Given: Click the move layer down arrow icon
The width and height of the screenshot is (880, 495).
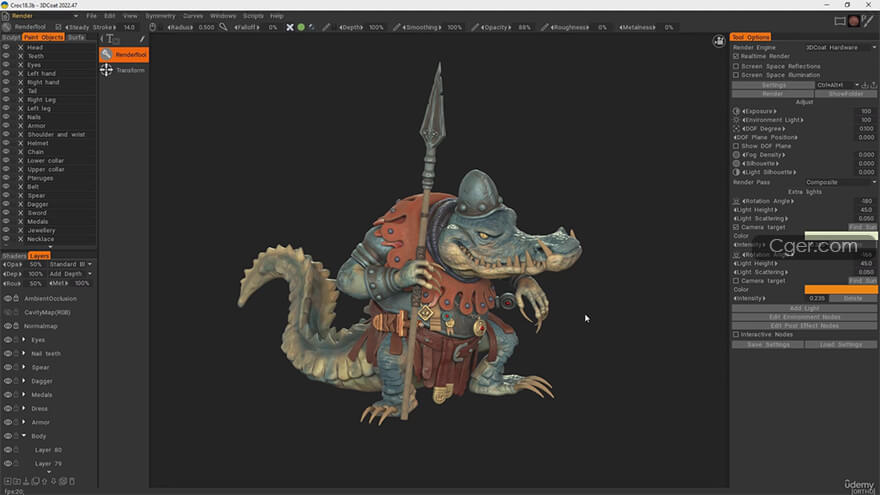Looking at the screenshot, I should pyautogui.click(x=54, y=481).
